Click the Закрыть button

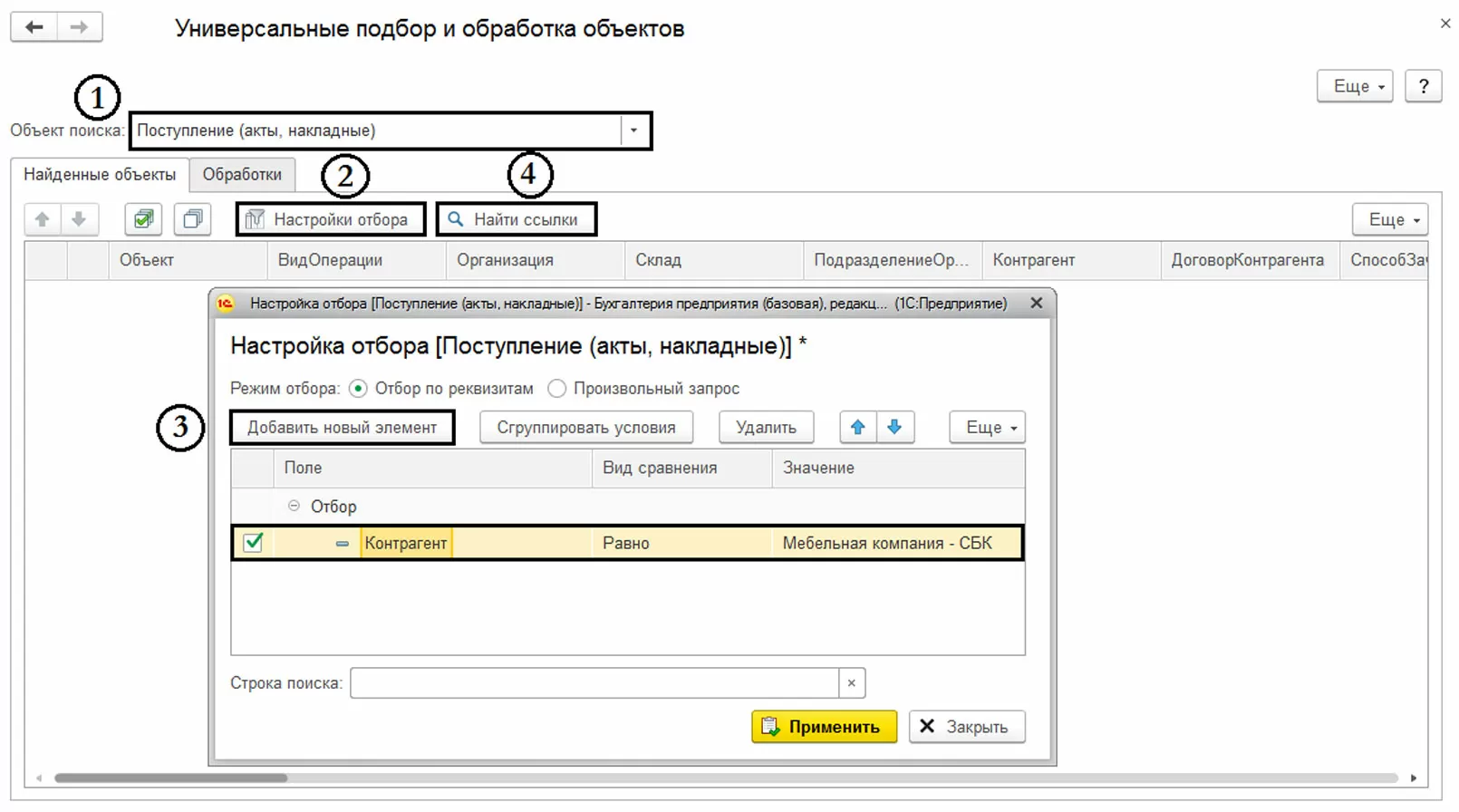[x=967, y=727]
